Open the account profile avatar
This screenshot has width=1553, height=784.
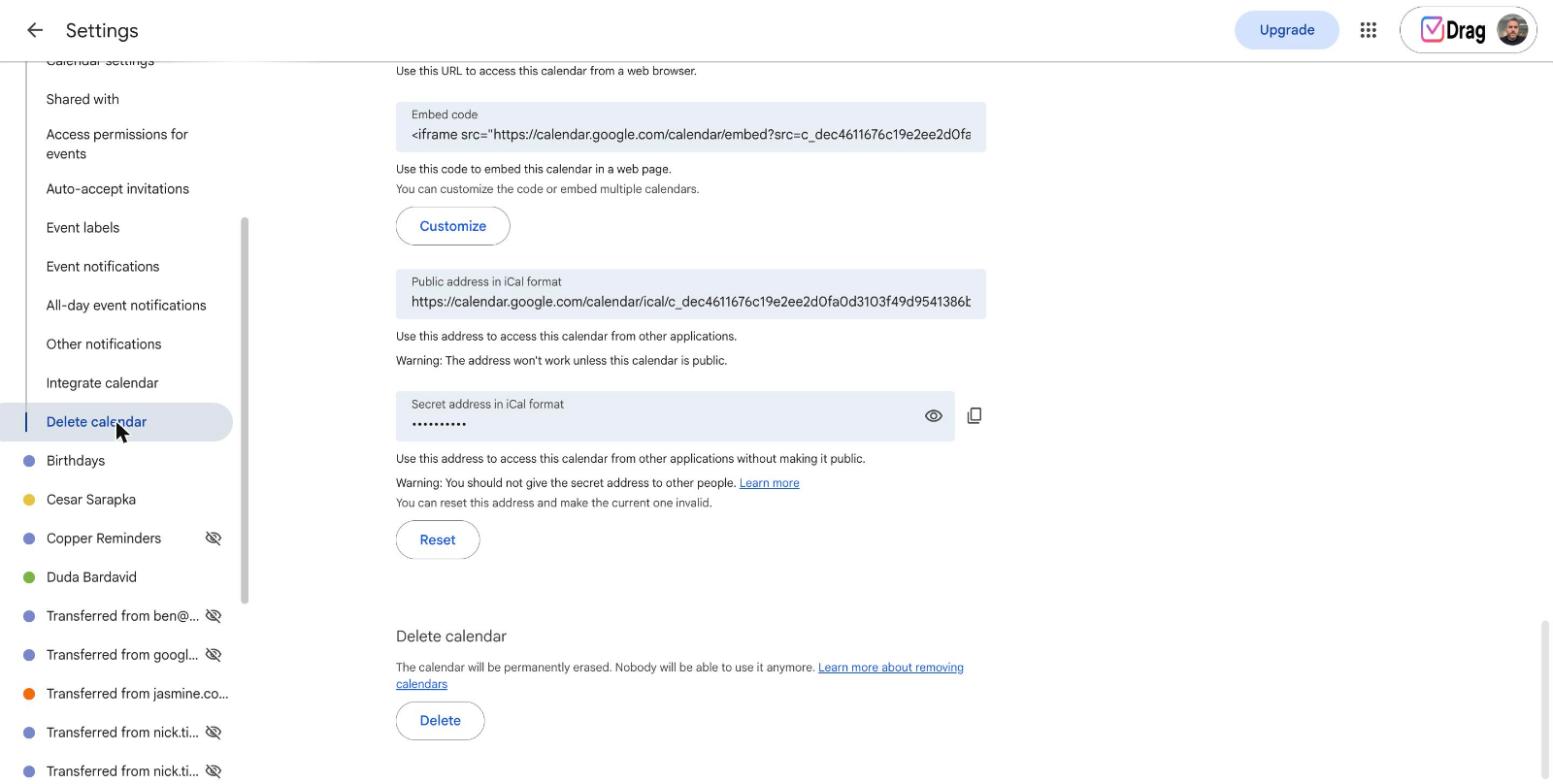[x=1512, y=30]
